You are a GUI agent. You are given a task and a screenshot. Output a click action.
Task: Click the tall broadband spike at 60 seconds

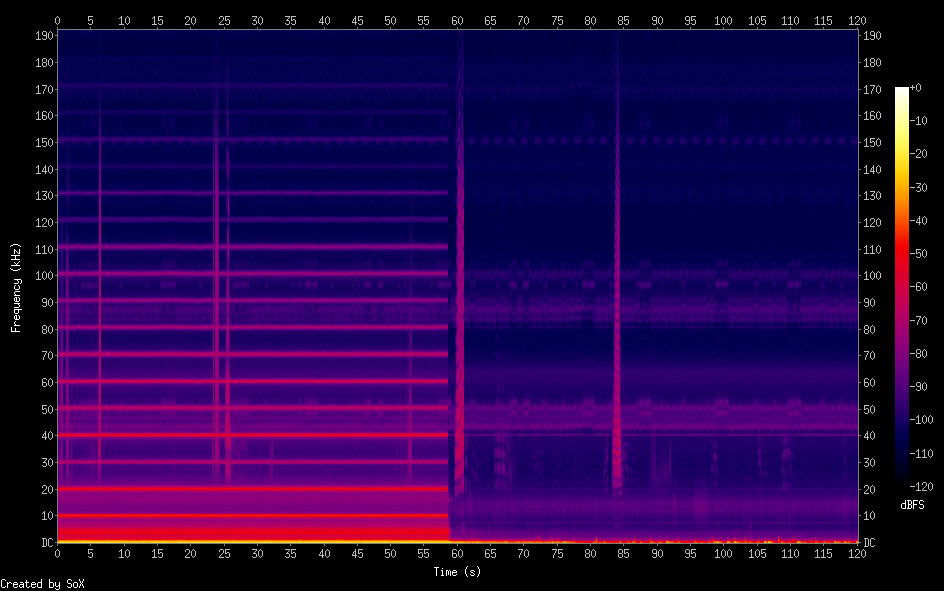click(x=459, y=300)
